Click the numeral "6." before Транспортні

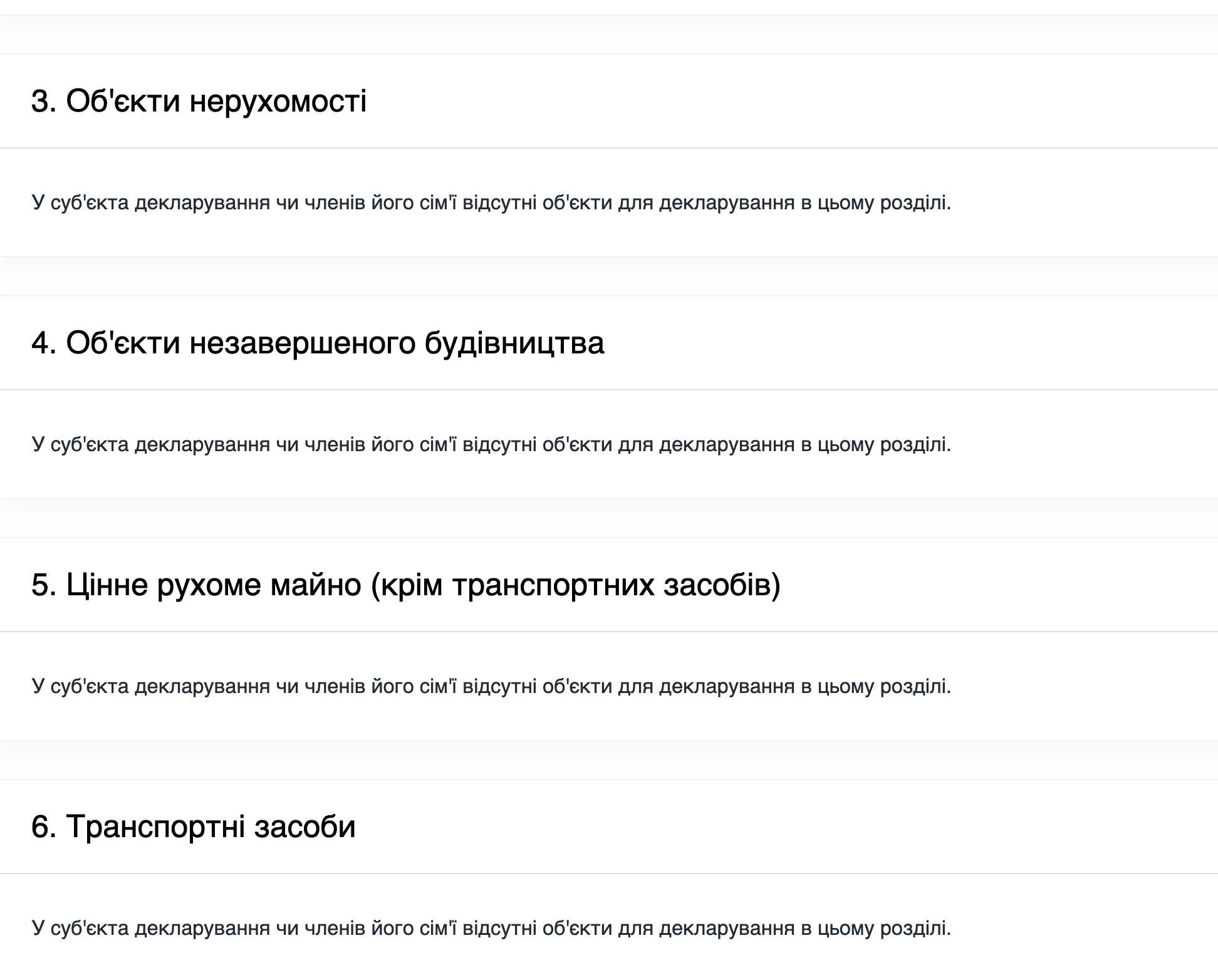tap(44, 826)
